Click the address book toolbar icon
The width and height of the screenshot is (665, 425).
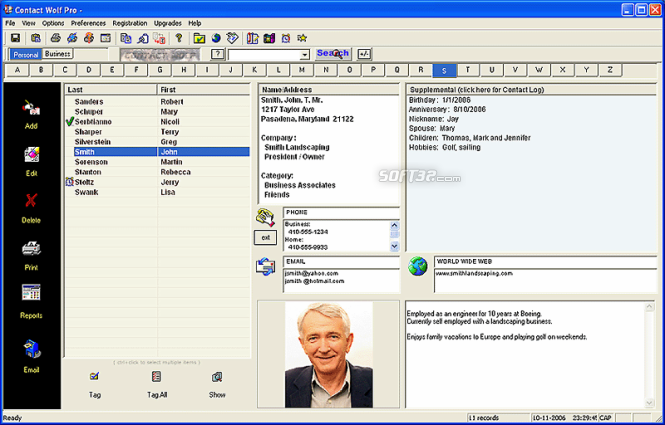[x=253, y=38]
